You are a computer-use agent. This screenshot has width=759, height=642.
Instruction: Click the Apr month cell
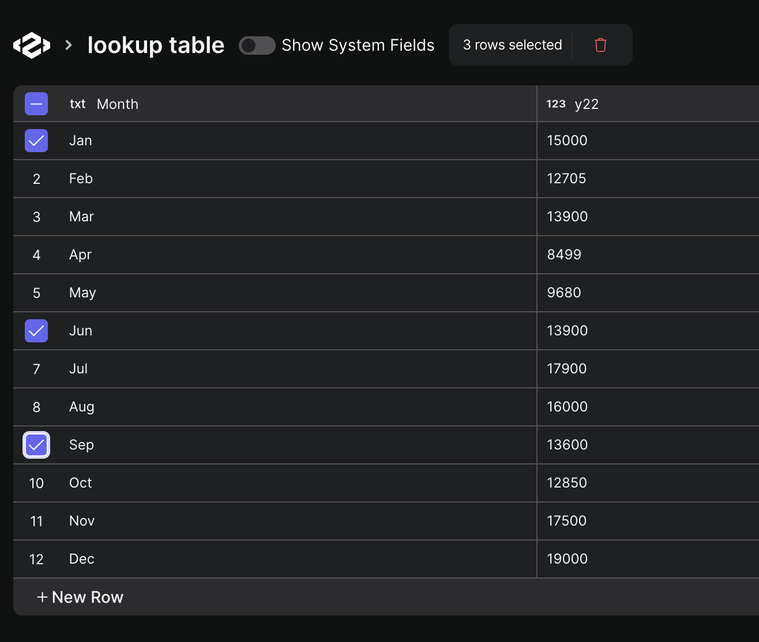tap(298, 255)
